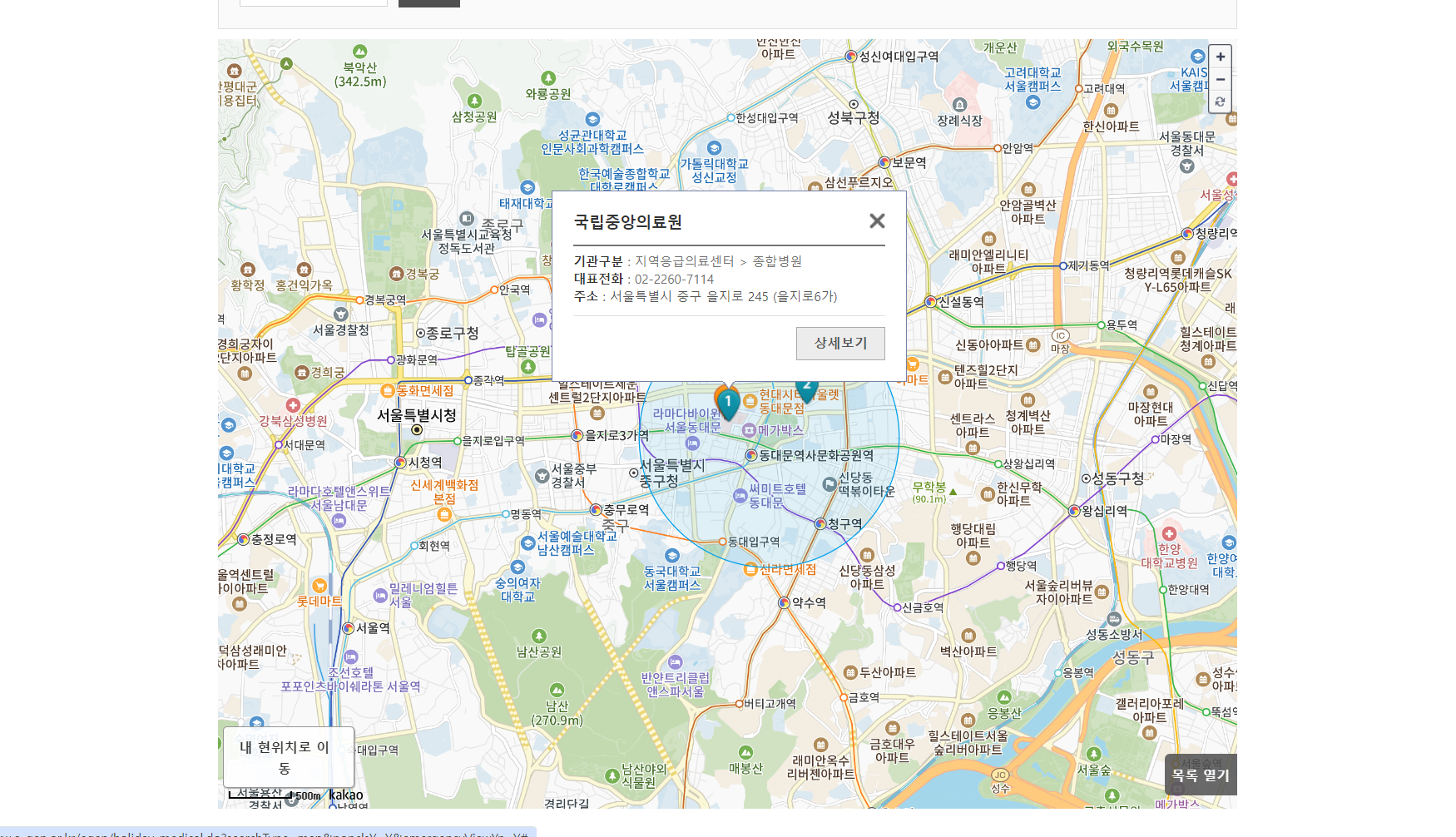This screenshot has height=837, width=1456.
Task: Click the 동화면세점 shopping icon
Action: (x=388, y=390)
